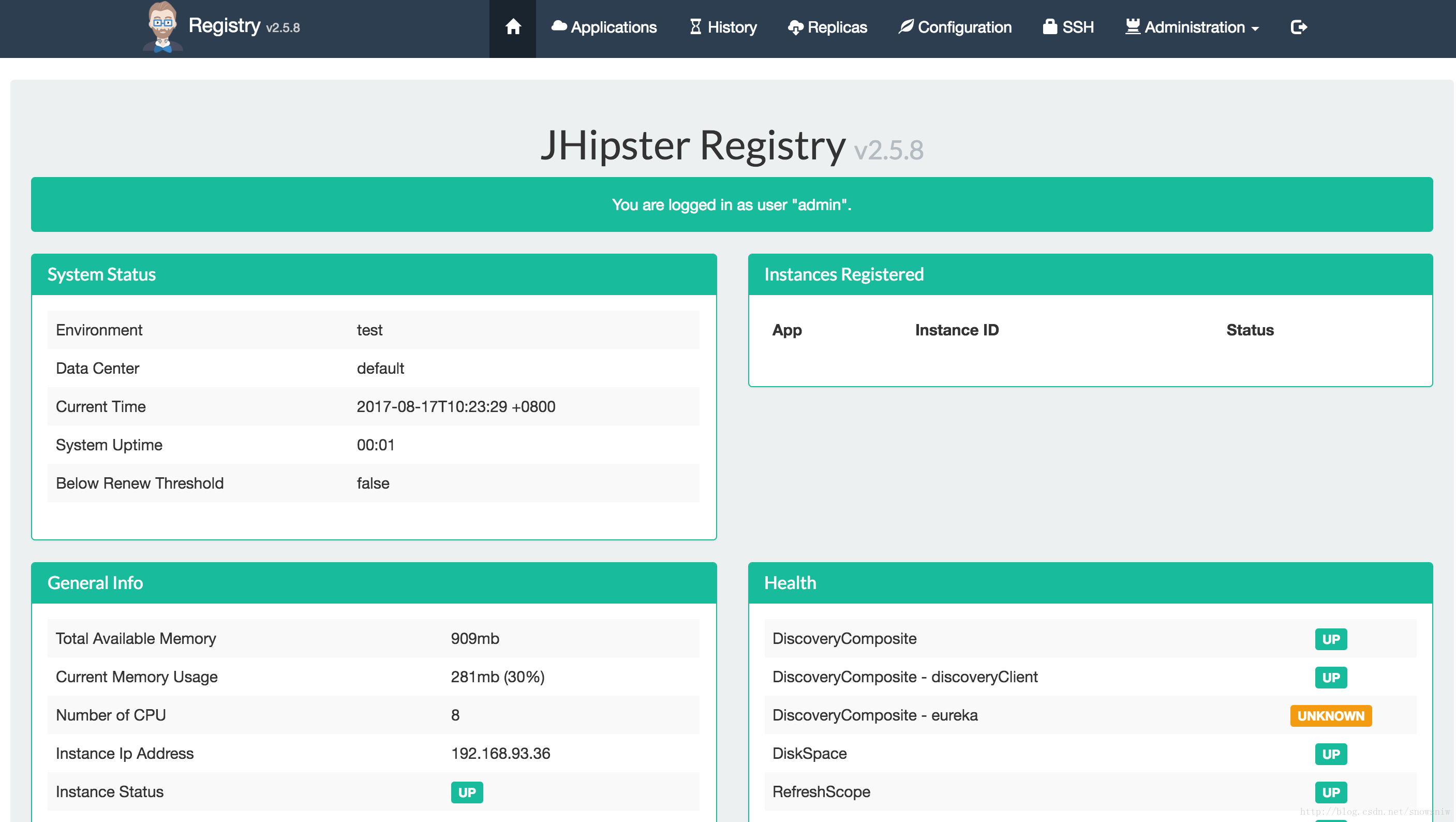This screenshot has height=822, width=1456.
Task: Select the memory usage value 281mb (30%)
Action: click(x=497, y=677)
